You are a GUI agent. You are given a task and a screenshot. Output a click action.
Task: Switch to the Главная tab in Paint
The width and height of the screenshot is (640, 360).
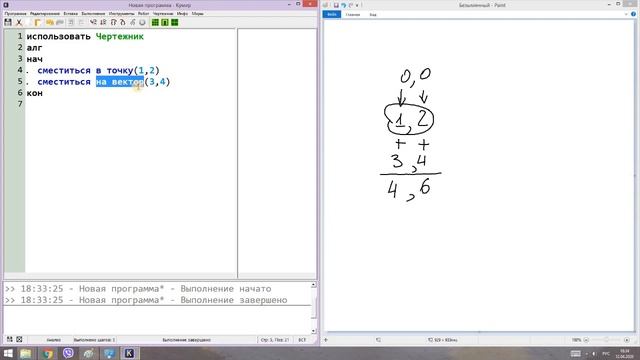click(x=353, y=14)
